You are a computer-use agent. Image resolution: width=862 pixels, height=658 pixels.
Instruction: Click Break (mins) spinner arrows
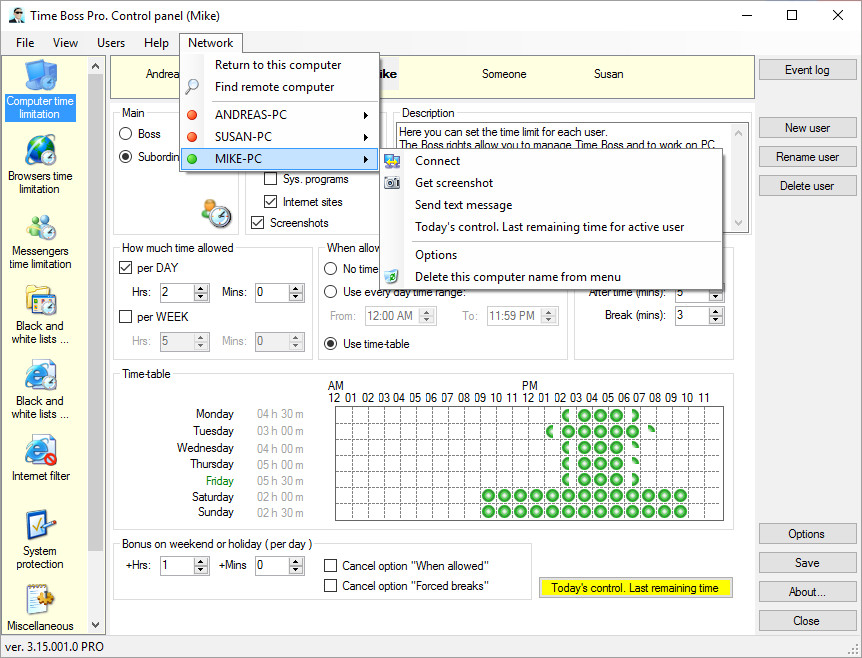tap(715, 316)
